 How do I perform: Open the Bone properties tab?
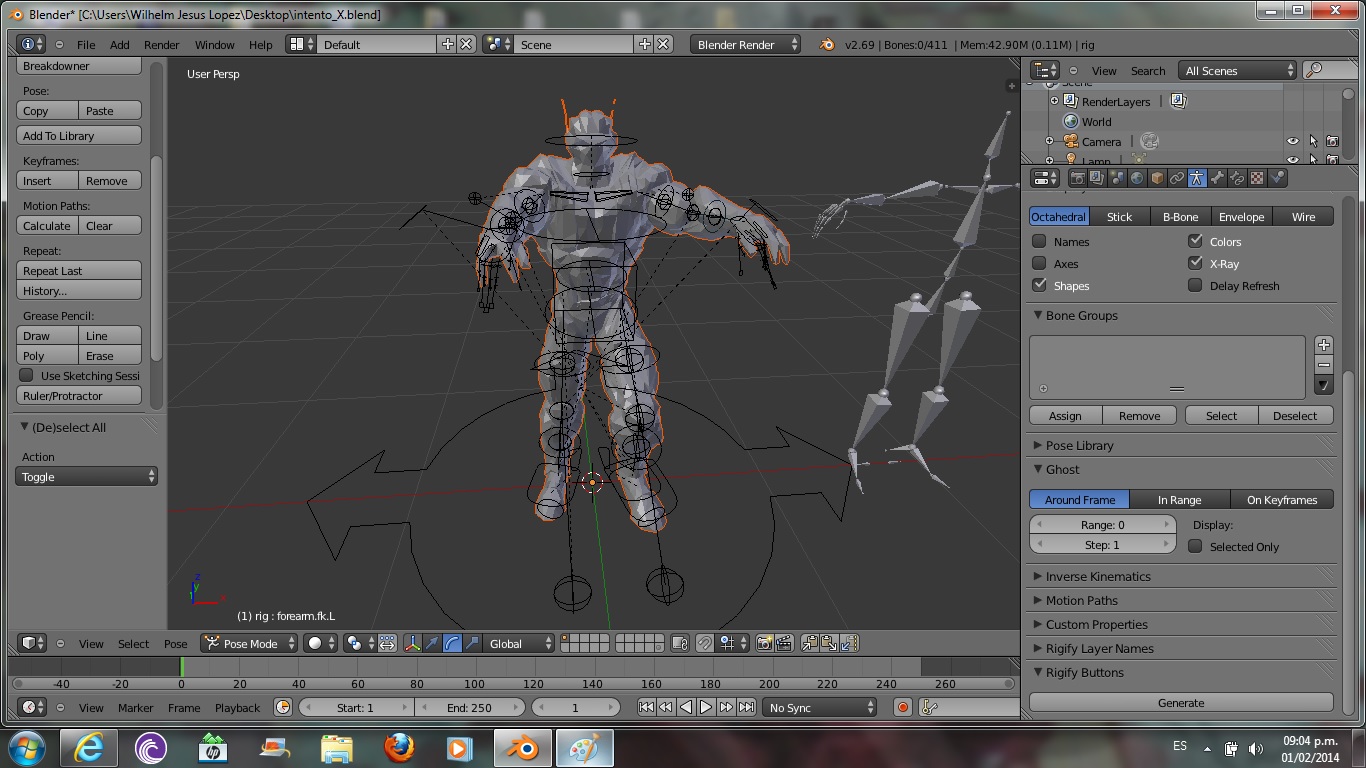click(x=1217, y=178)
